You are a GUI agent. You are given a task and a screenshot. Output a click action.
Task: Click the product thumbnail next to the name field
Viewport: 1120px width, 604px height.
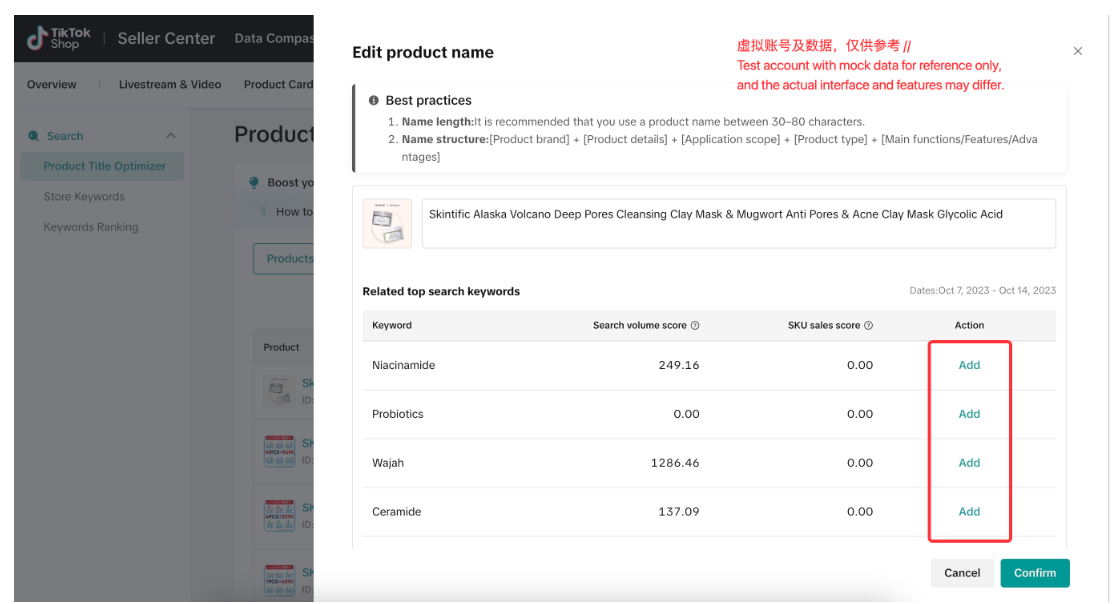387,223
